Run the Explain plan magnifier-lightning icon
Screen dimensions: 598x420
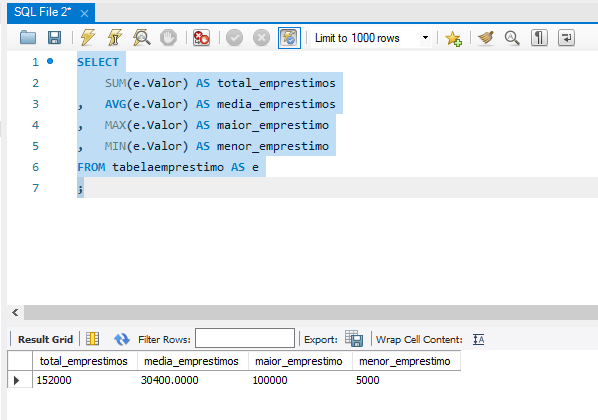(141, 38)
